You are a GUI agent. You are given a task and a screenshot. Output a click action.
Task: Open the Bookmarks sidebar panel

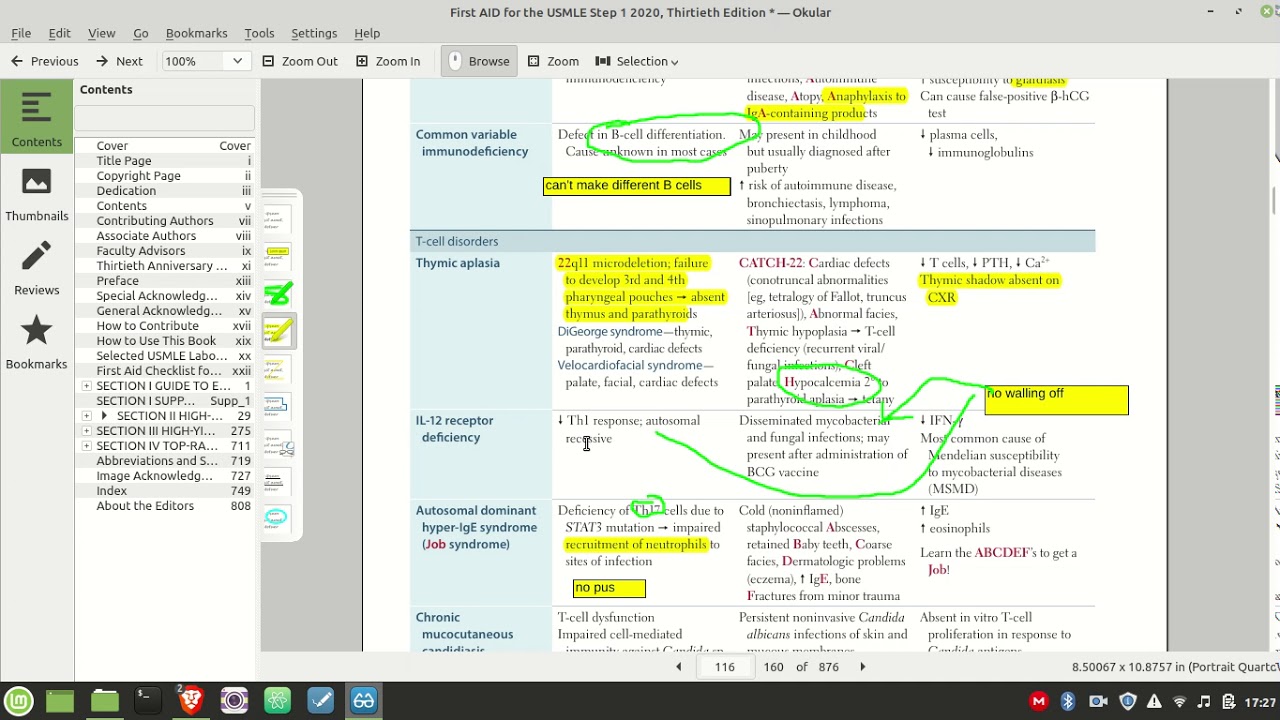click(x=37, y=342)
